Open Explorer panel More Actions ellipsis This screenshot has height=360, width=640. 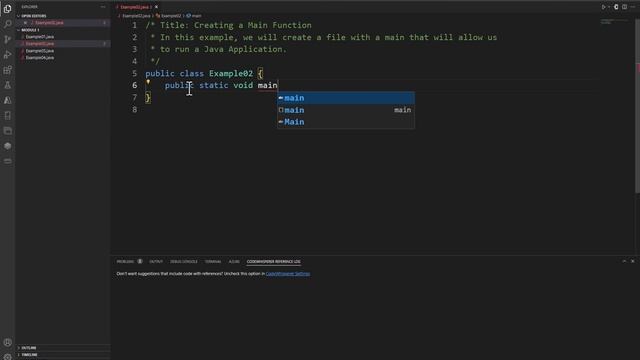pyautogui.click(x=103, y=7)
